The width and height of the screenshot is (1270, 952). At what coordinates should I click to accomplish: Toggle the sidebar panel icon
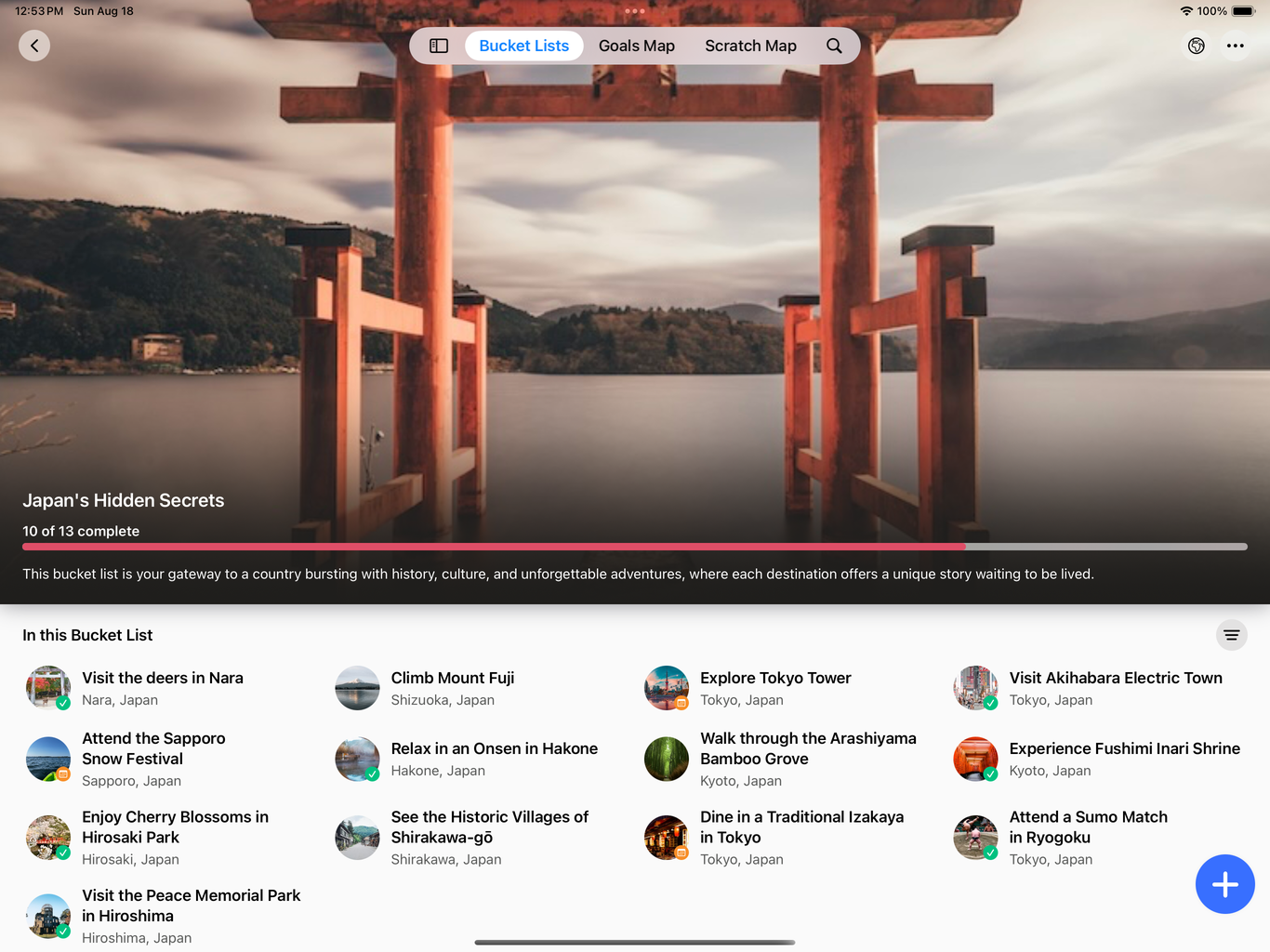(439, 46)
